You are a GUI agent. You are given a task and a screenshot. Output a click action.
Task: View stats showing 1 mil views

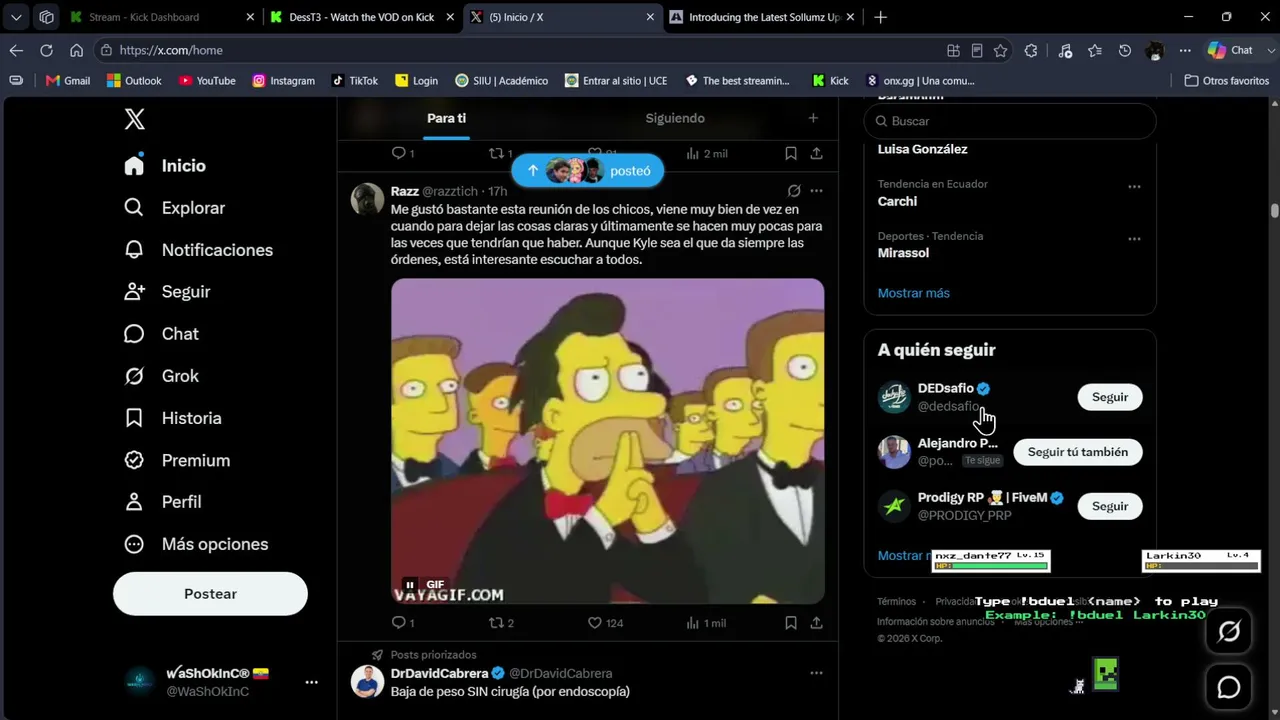(706, 623)
